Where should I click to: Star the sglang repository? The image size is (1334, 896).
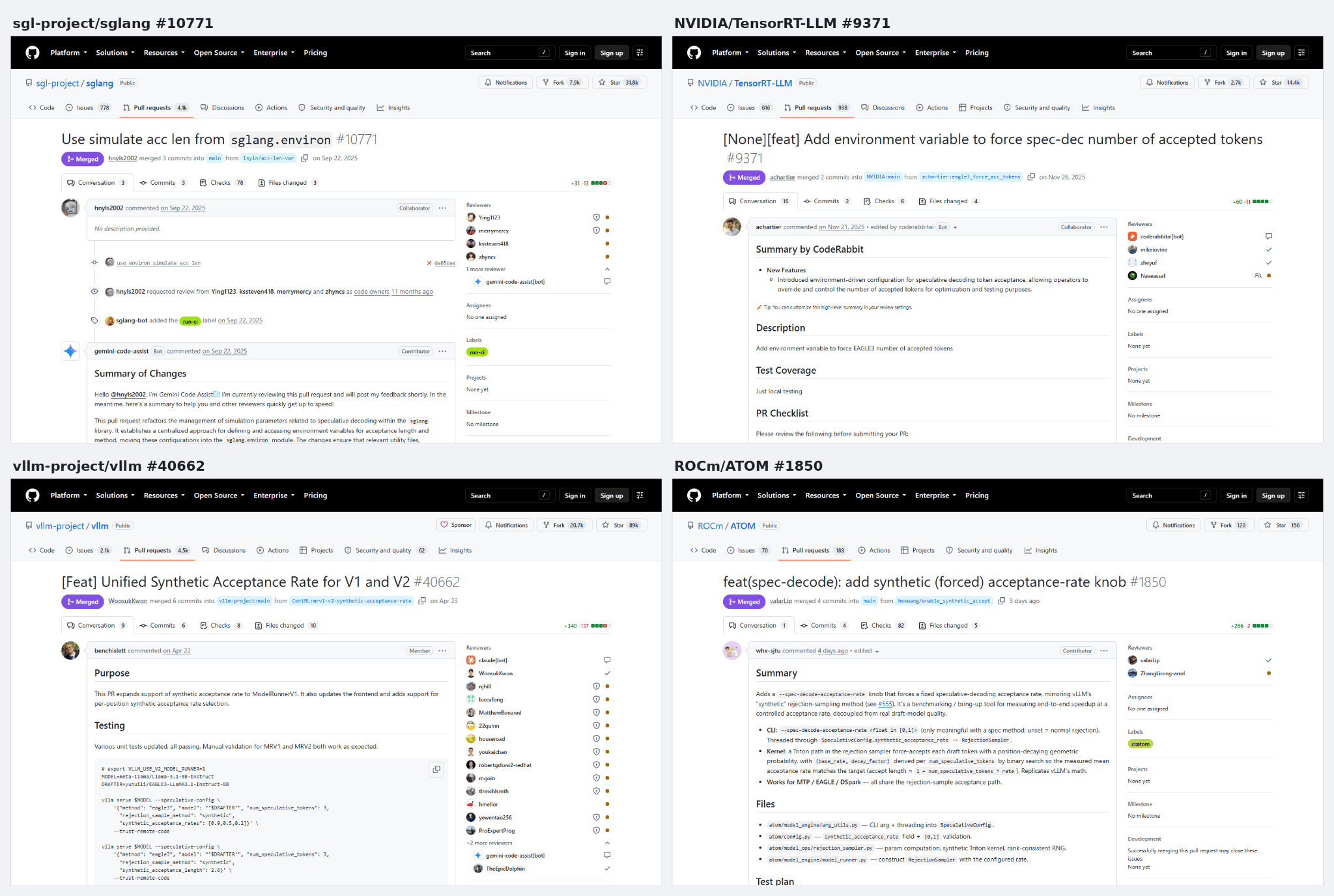[619, 83]
